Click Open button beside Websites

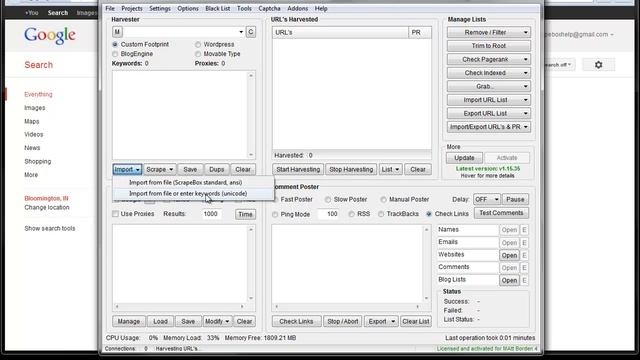coord(509,256)
